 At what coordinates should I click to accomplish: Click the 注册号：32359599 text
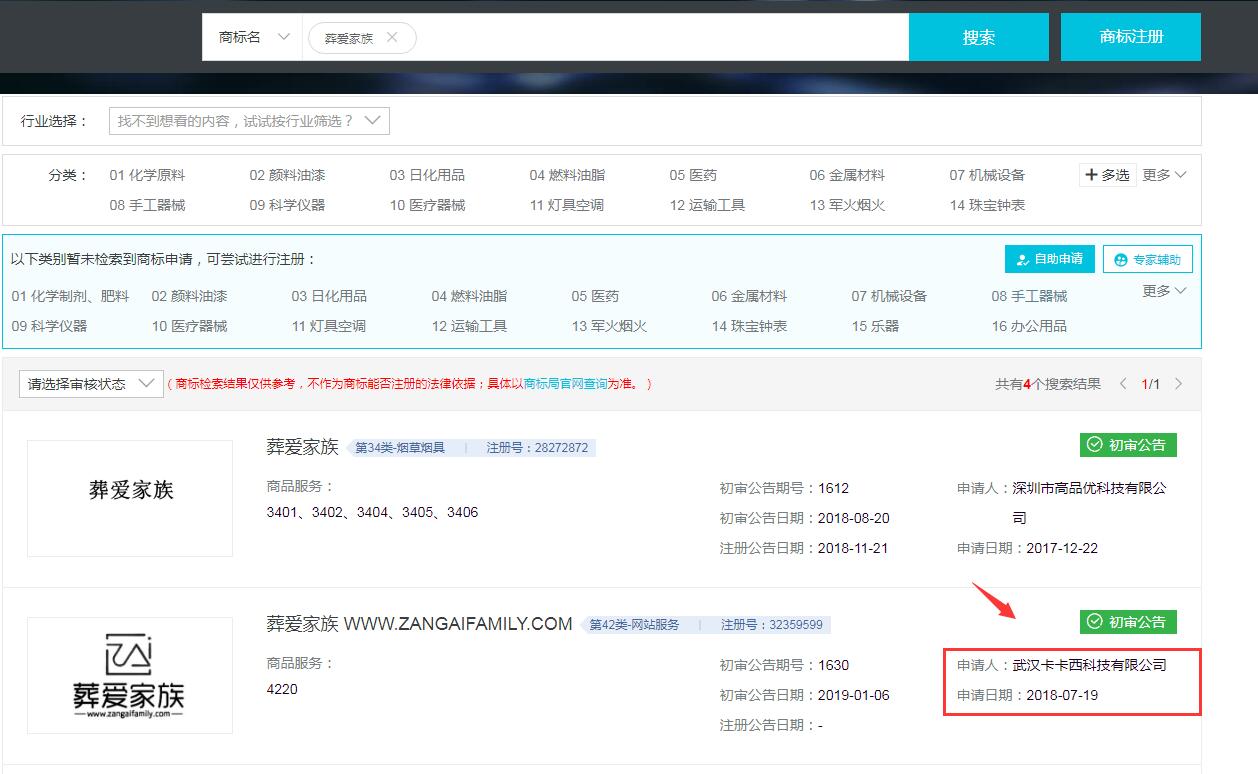click(x=772, y=625)
